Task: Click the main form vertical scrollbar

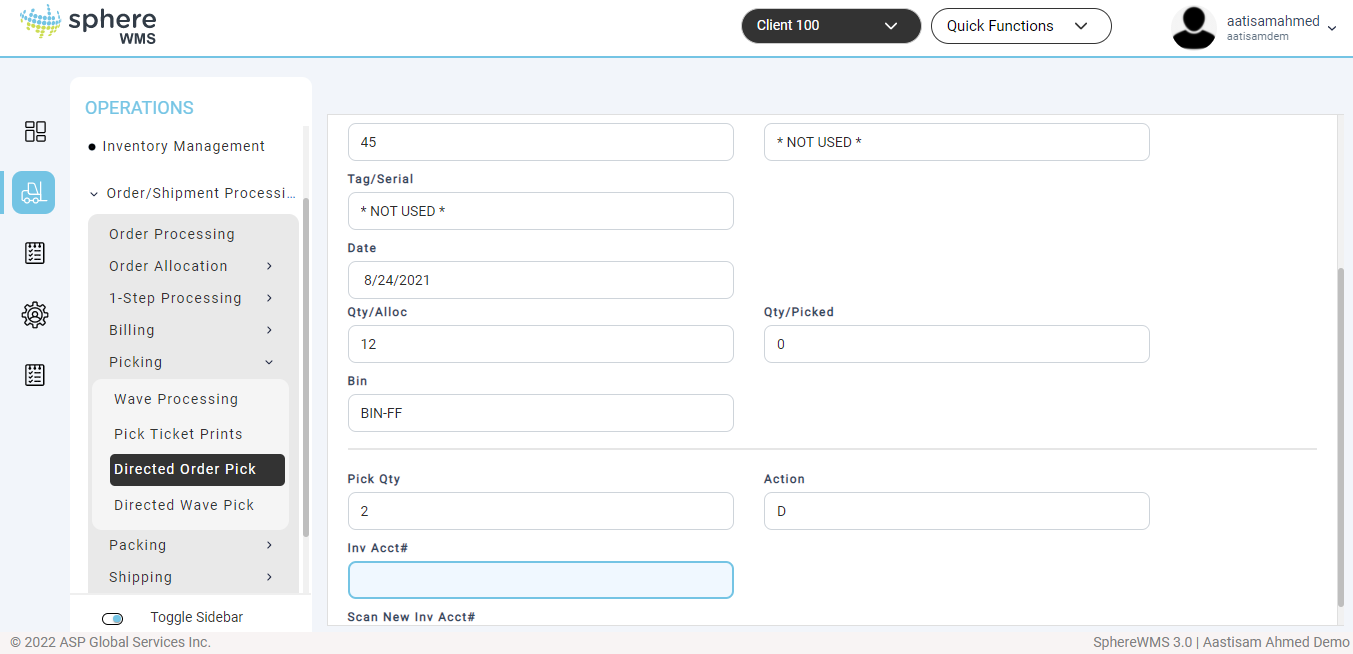Action: pos(1340,436)
